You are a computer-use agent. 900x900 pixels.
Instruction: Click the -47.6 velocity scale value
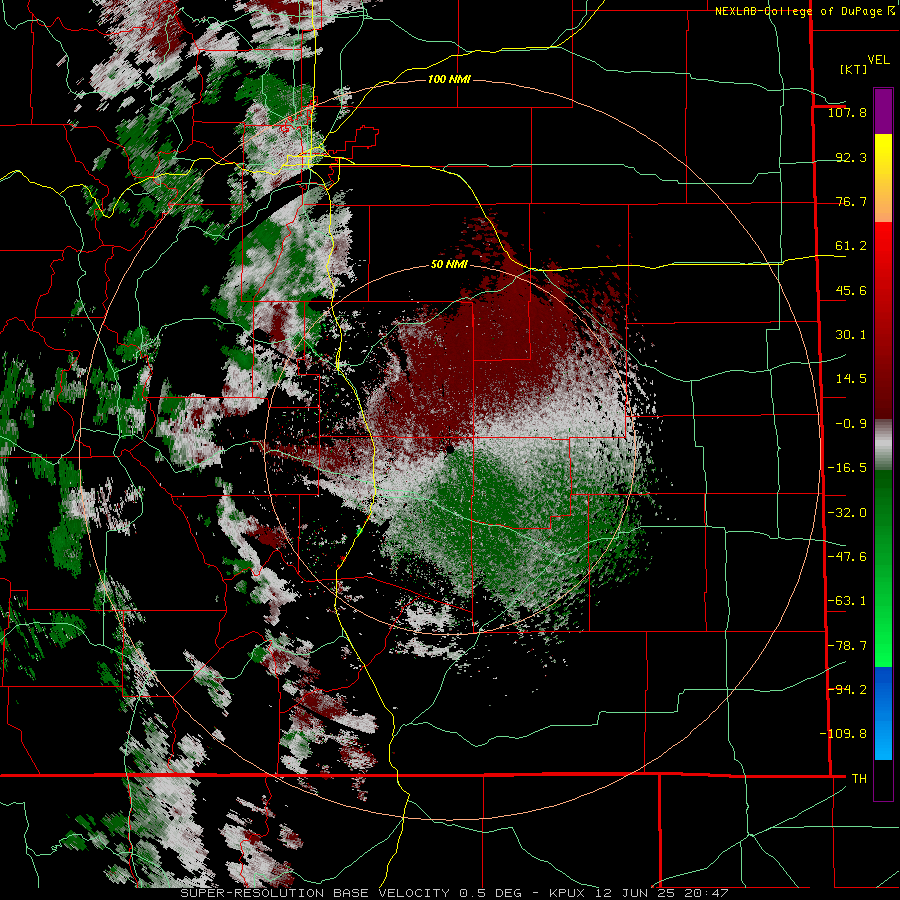coord(847,557)
